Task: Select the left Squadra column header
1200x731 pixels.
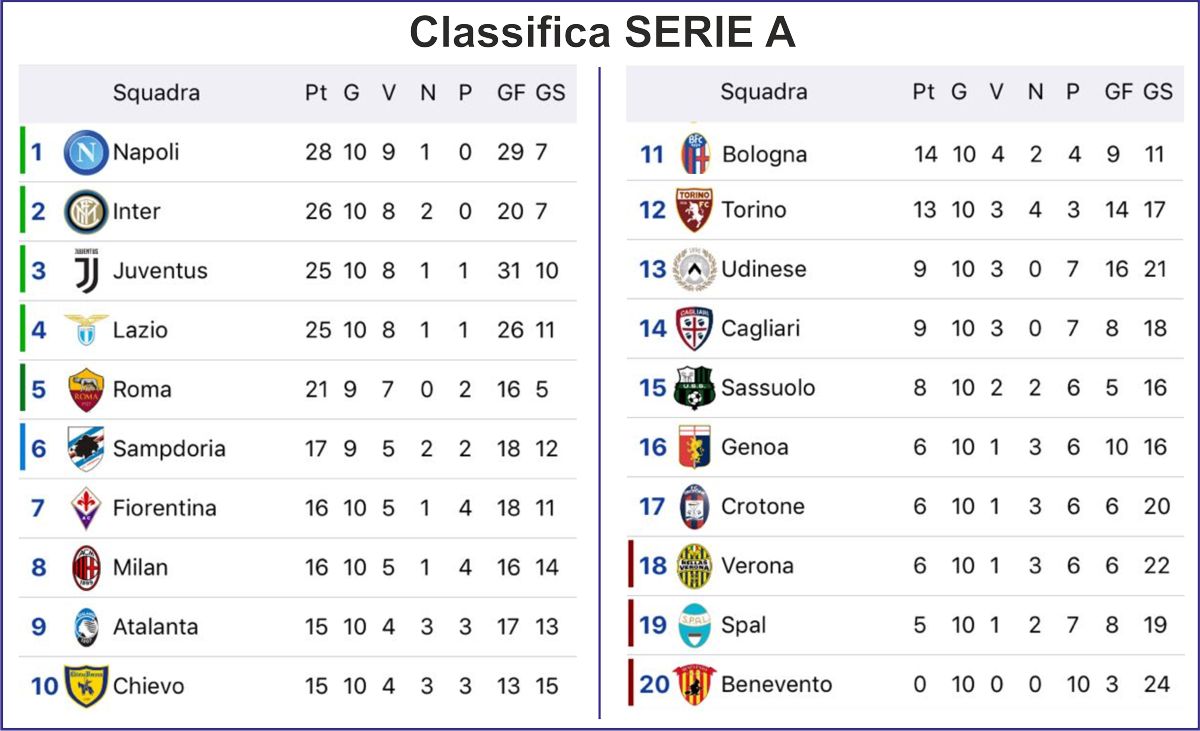Action: 156,93
